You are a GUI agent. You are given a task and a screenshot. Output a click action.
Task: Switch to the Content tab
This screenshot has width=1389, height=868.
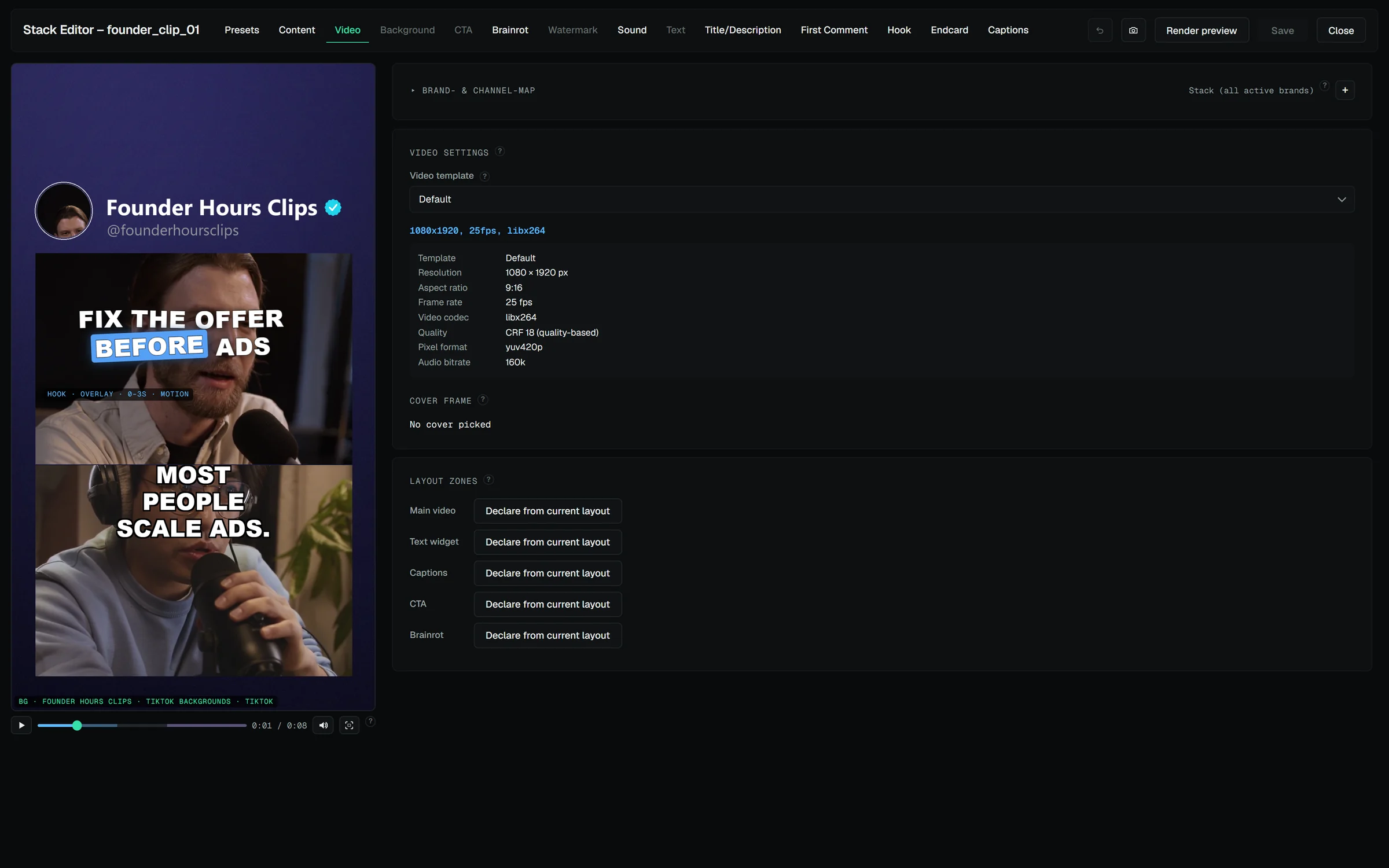tap(296, 30)
